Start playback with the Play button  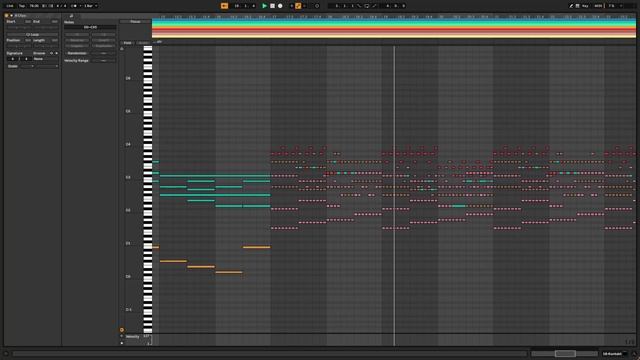pyautogui.click(x=264, y=6)
